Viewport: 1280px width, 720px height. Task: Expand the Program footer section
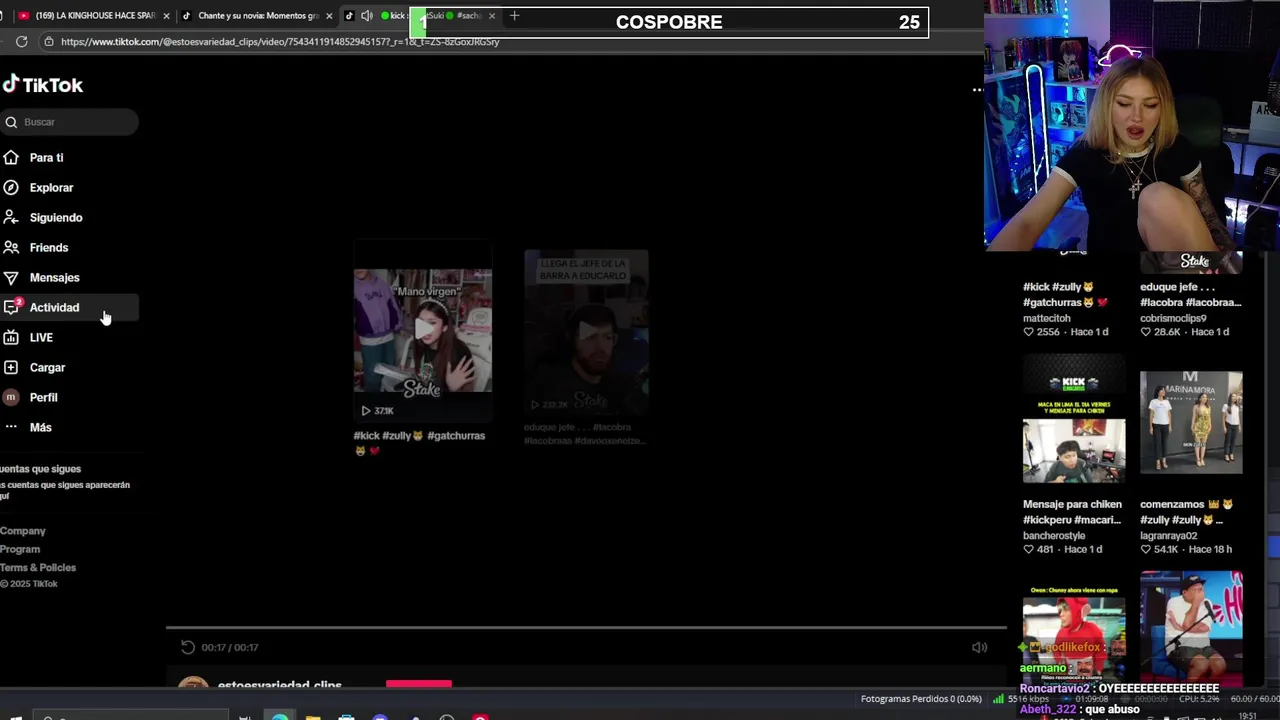point(20,549)
